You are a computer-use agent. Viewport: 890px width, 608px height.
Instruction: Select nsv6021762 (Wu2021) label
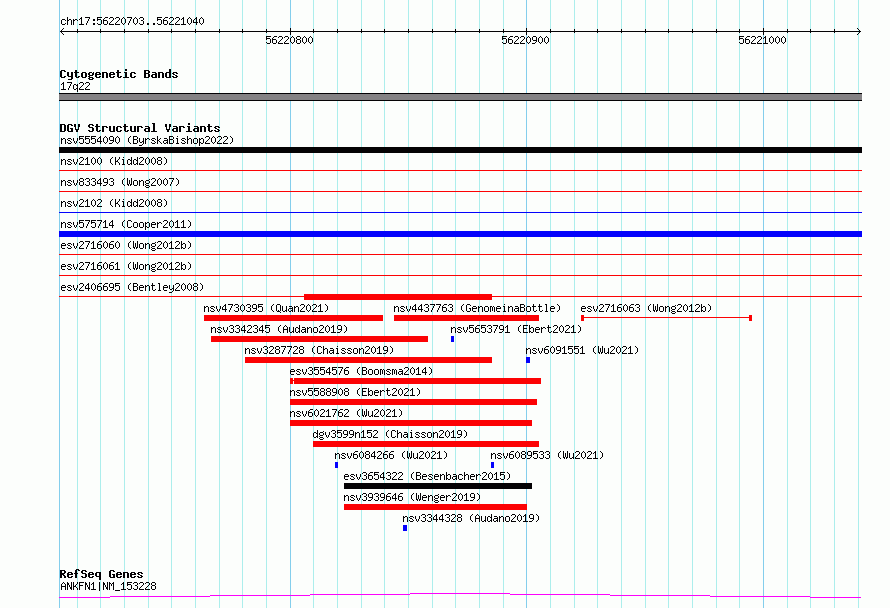(x=346, y=413)
